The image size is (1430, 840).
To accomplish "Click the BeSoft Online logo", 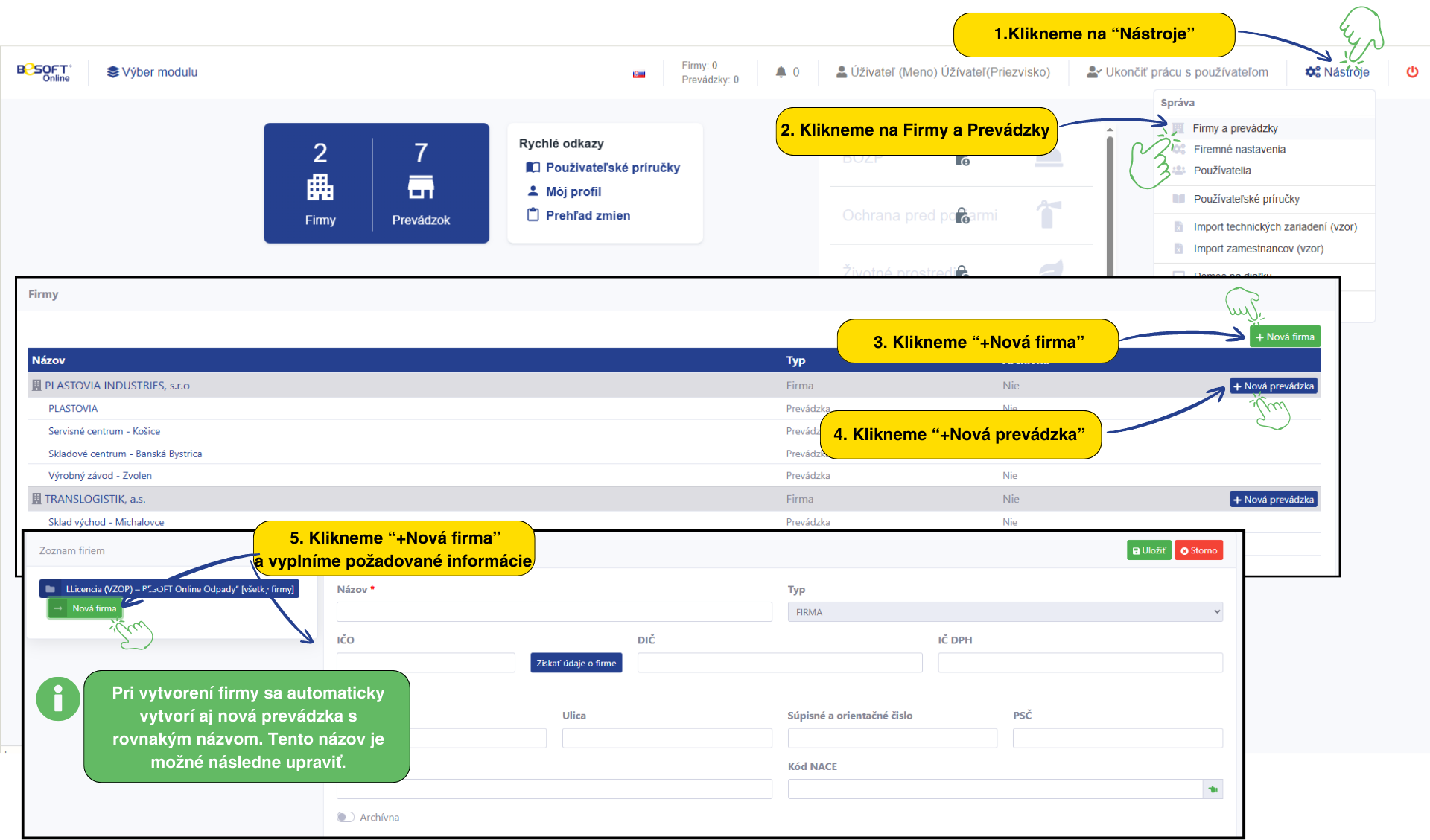I will pos(44,72).
